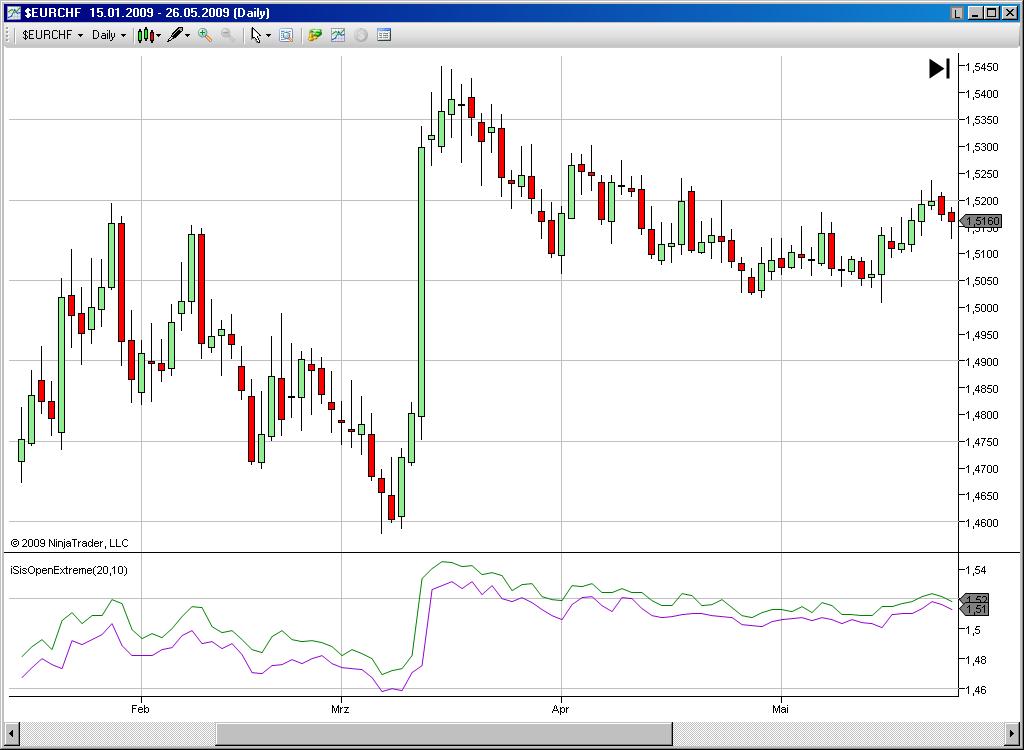Image resolution: width=1024 pixels, height=750 pixels.
Task: Click the Apr date axis label
Action: click(561, 709)
